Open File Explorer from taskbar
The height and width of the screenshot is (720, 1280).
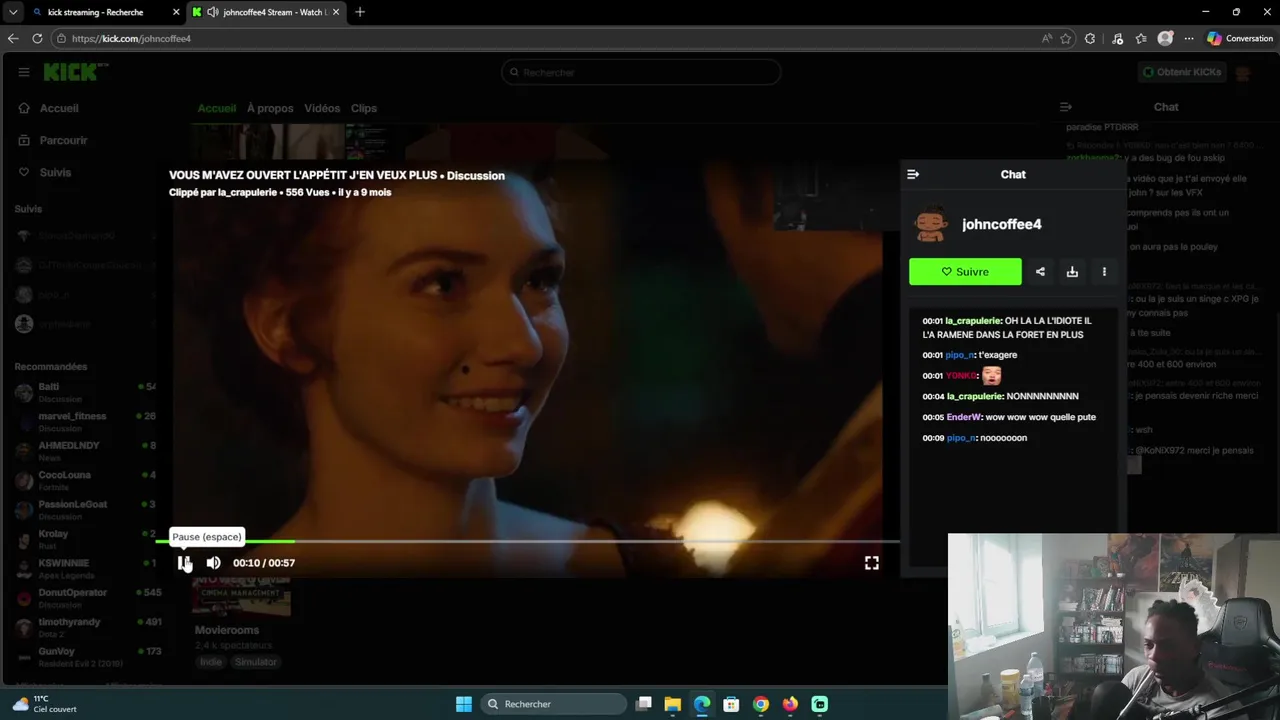pos(673,704)
